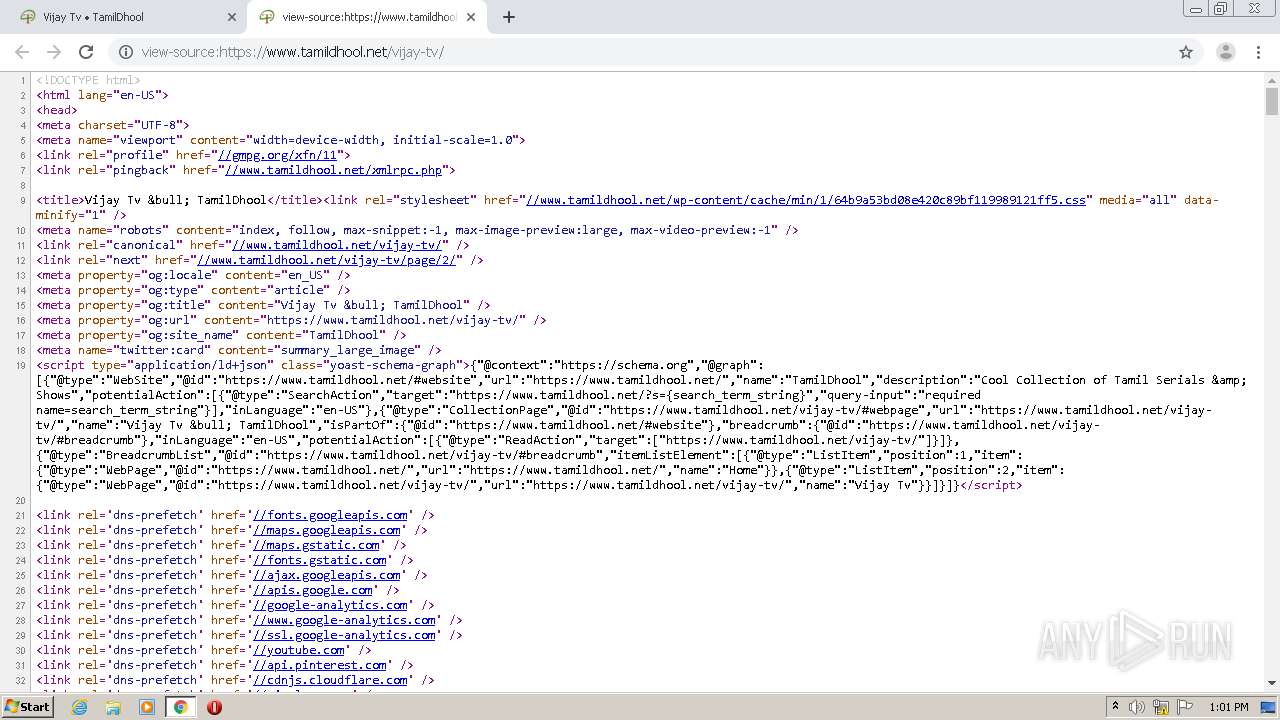Reload the view-source page
Screen dimensions: 1280x720
coord(86,52)
